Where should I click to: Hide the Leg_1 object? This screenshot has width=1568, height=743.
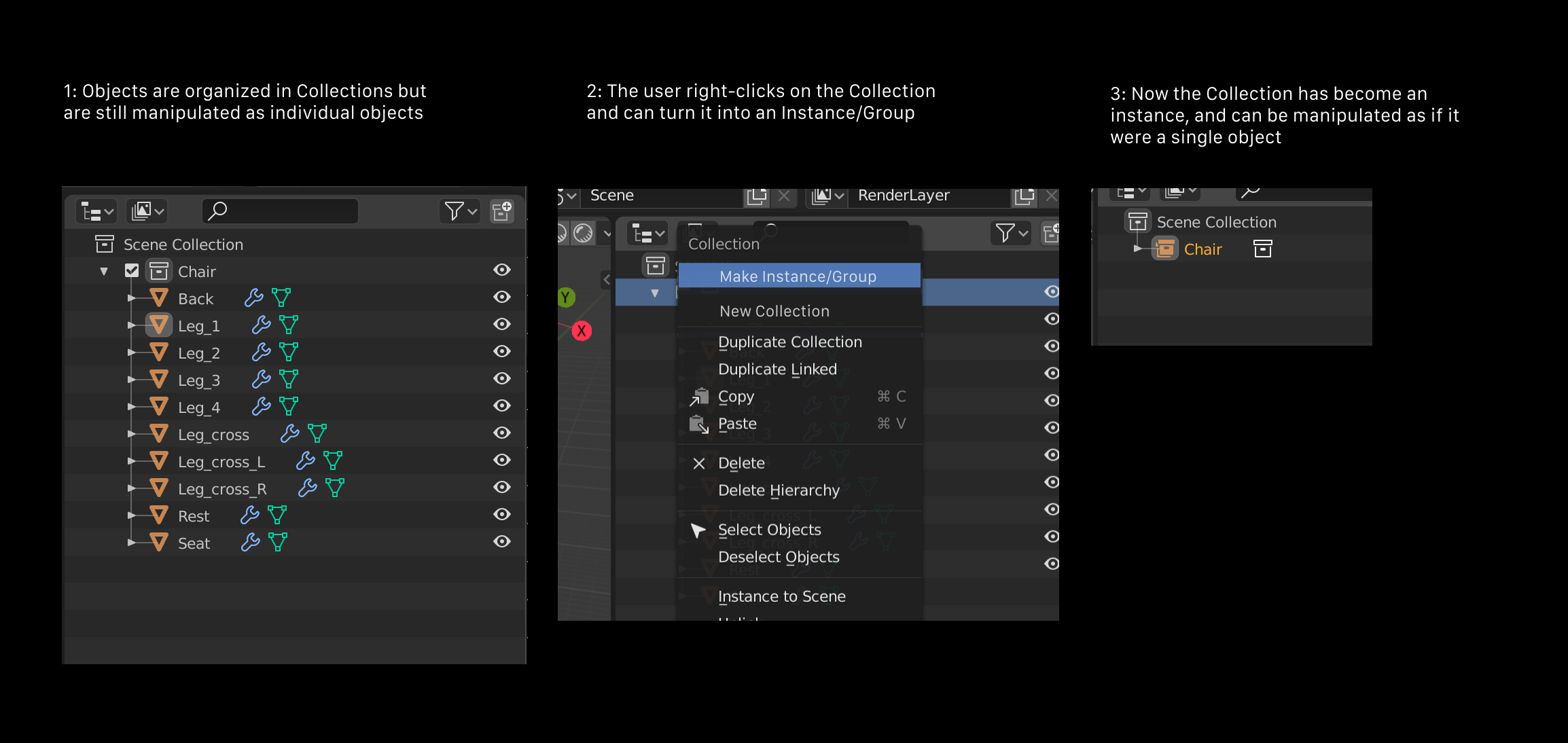502,324
